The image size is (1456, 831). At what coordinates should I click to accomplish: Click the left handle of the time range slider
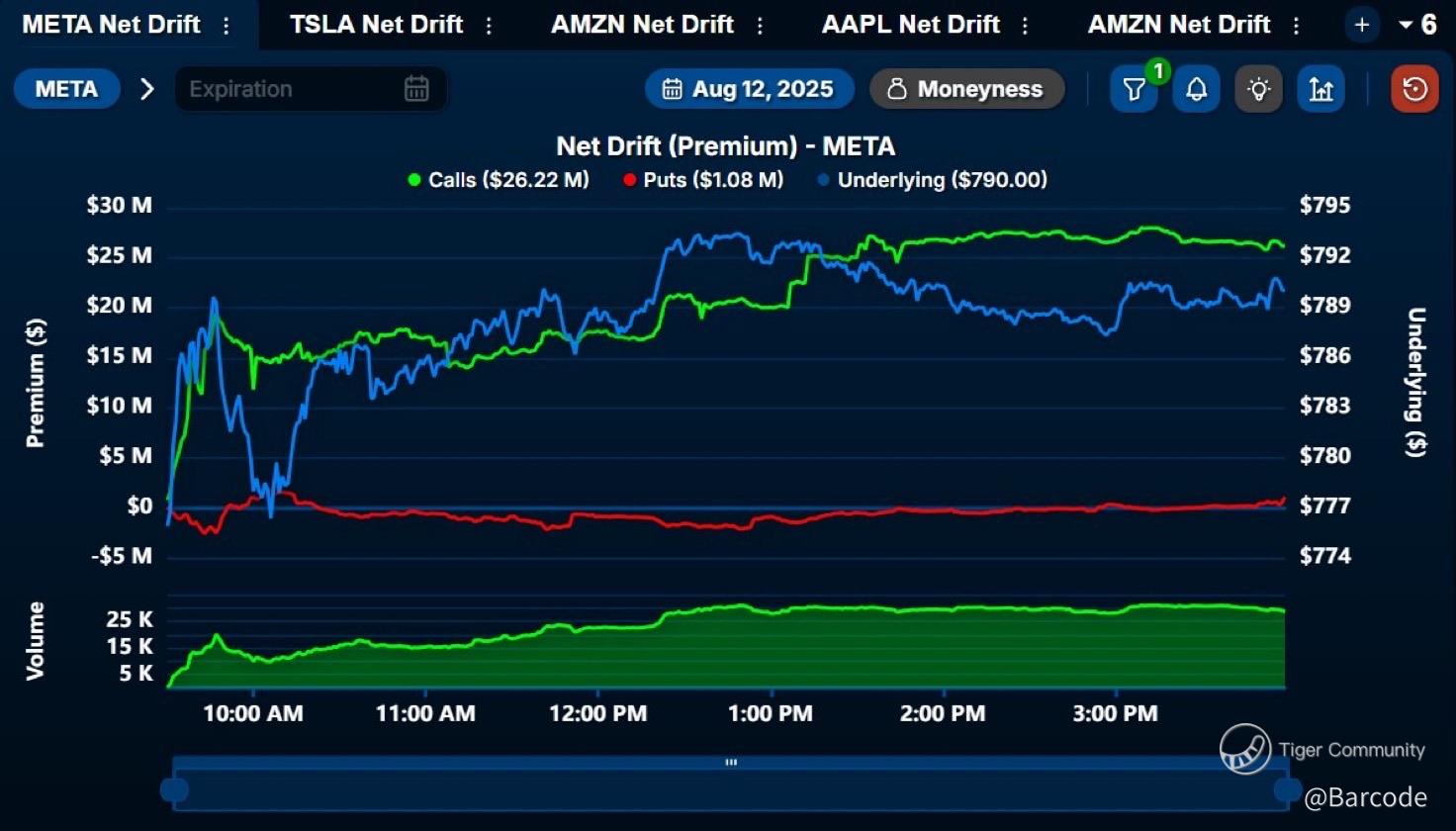pyautogui.click(x=174, y=789)
